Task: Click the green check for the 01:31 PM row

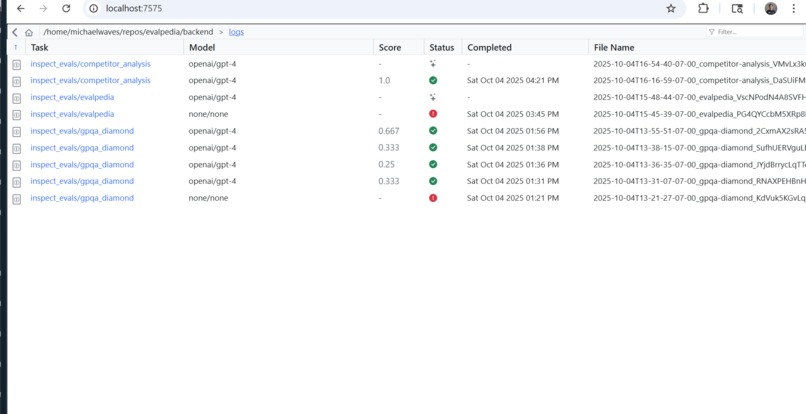Action: click(433, 181)
